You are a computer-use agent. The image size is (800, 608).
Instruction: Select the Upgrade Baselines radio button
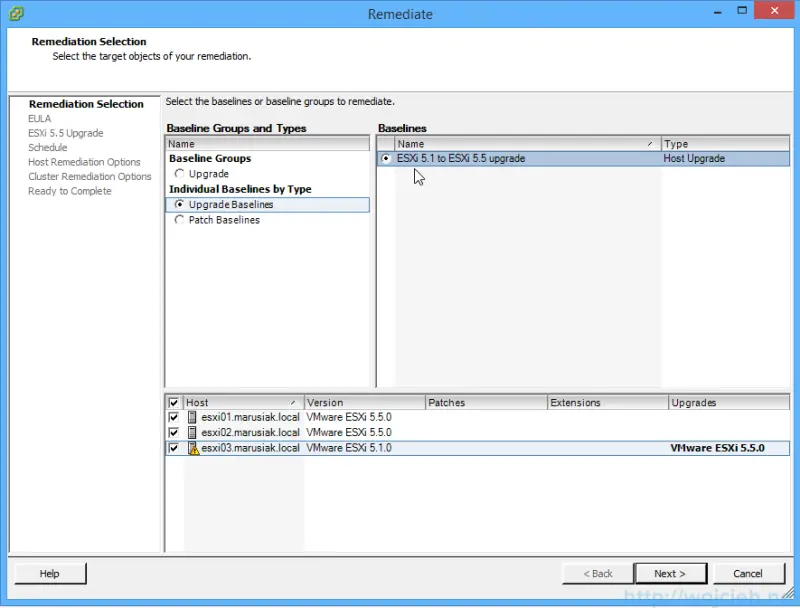pyautogui.click(x=179, y=204)
